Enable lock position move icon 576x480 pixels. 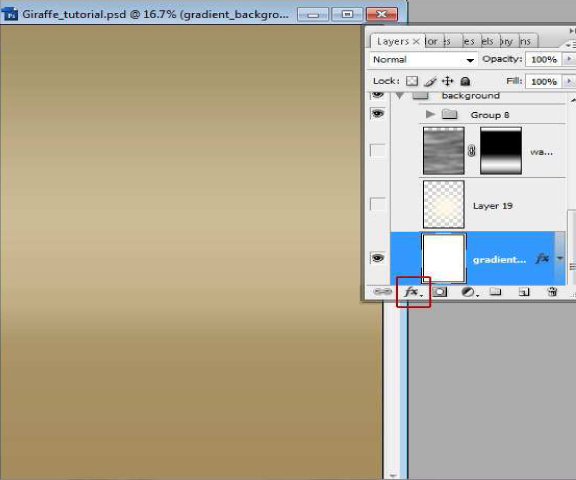447,81
